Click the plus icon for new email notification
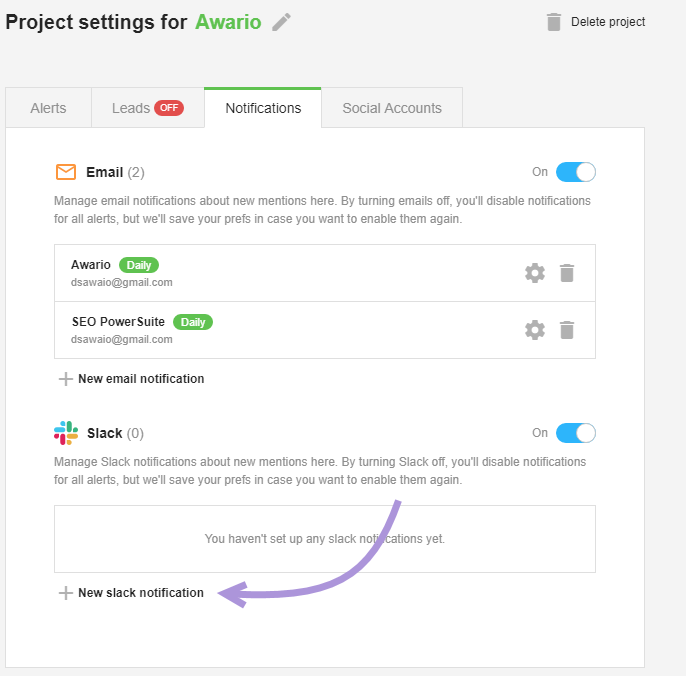 click(x=66, y=379)
